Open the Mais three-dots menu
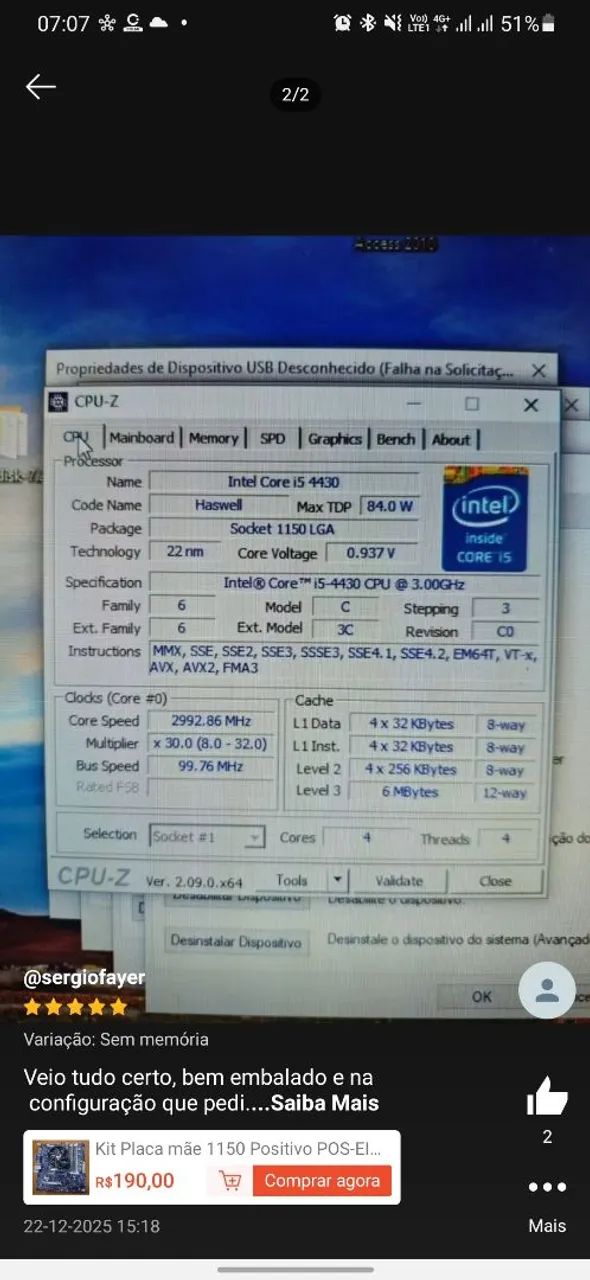The image size is (590, 1280). point(547,1187)
